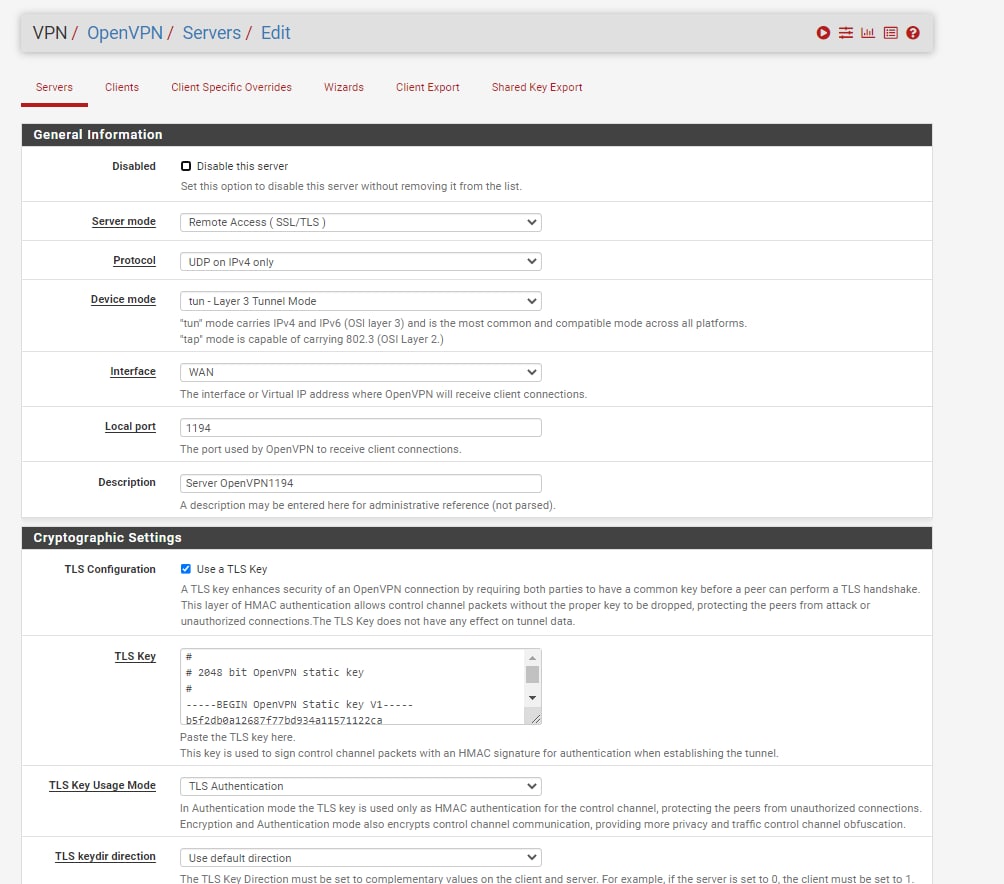The height and width of the screenshot is (884, 1004).
Task: Click the Local port label
Action: point(130,426)
